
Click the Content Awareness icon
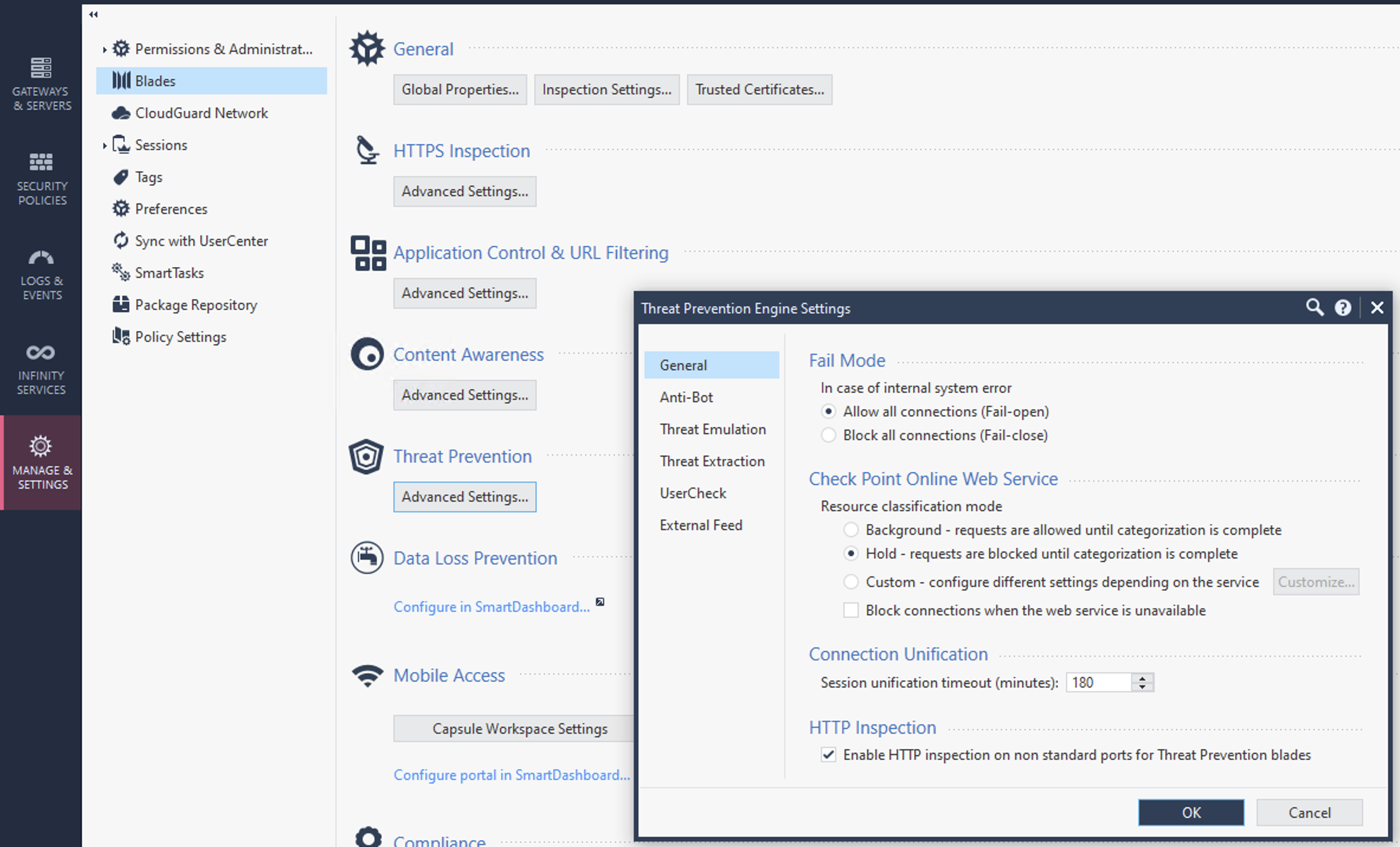point(367,354)
